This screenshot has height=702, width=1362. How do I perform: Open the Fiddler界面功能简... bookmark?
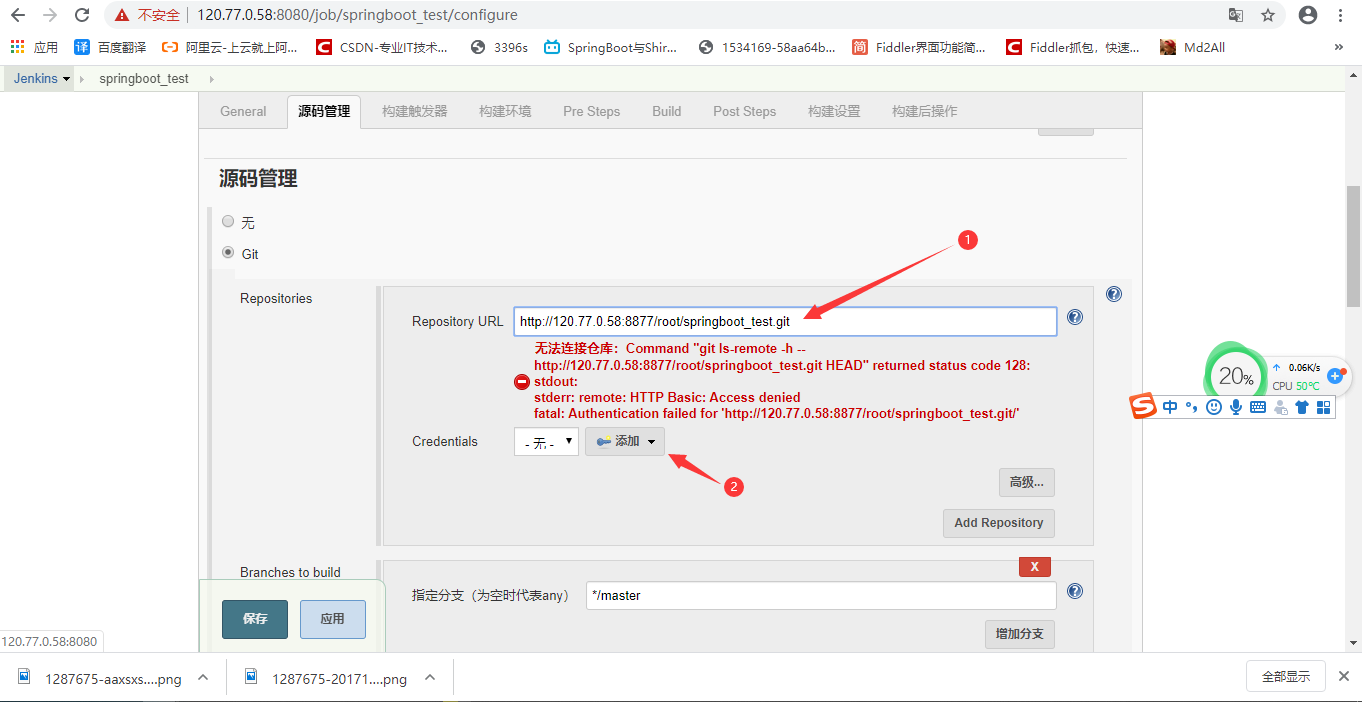coord(919,47)
